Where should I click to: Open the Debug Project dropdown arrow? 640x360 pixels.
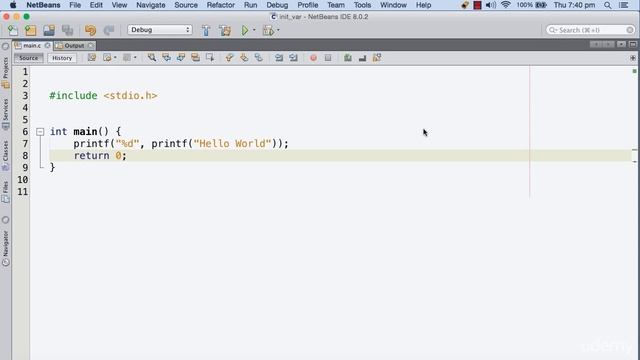(278, 30)
